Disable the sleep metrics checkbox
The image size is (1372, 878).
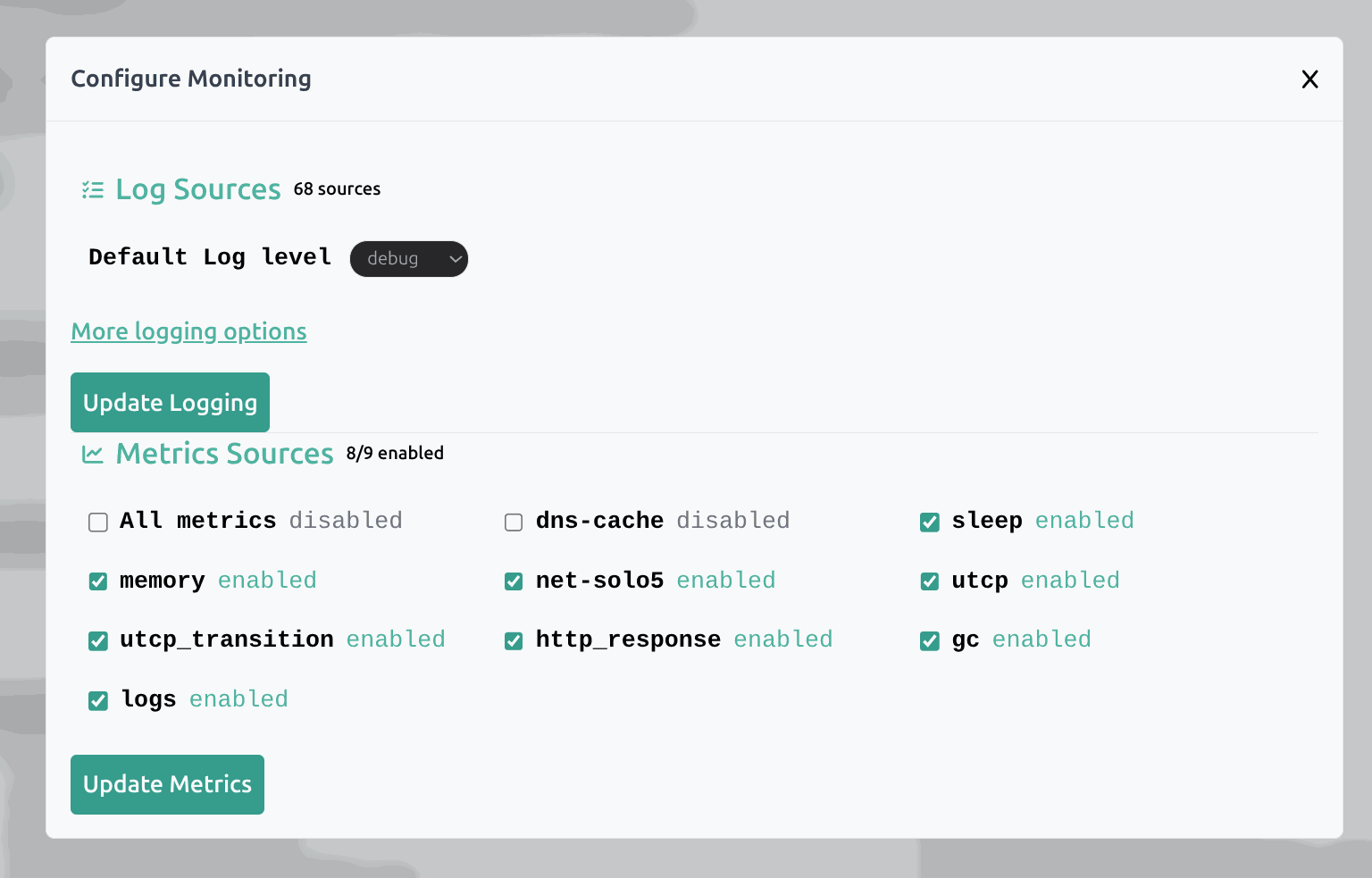coord(930,523)
